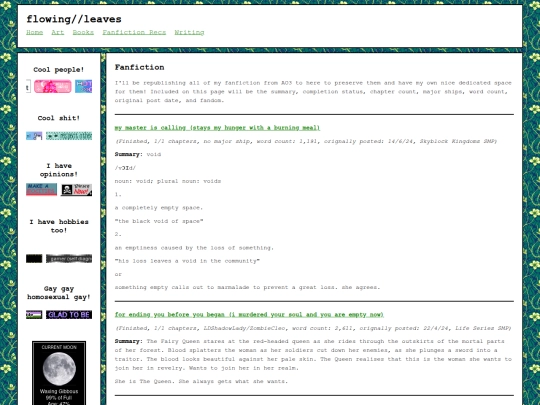Click the 'Fanfiction' page heading
Image resolution: width=540 pixels, height=405 pixels.
click(139, 68)
